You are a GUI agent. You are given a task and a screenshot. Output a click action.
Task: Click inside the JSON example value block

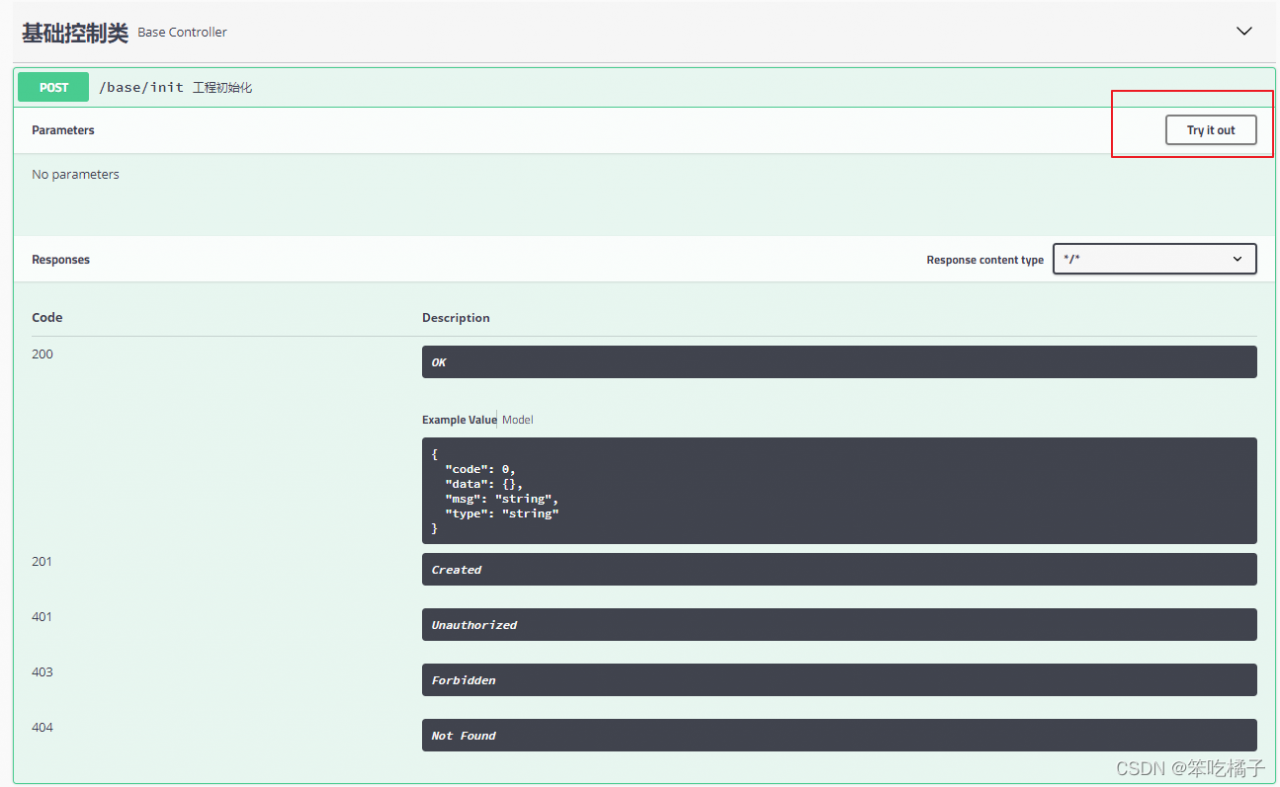tap(838, 491)
